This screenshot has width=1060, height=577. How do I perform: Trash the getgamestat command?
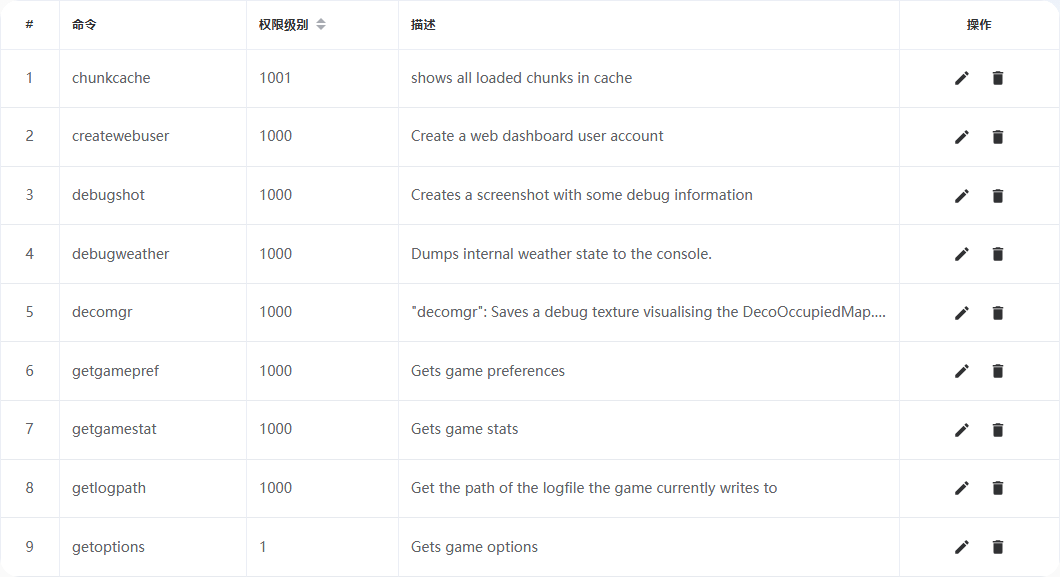pos(998,430)
